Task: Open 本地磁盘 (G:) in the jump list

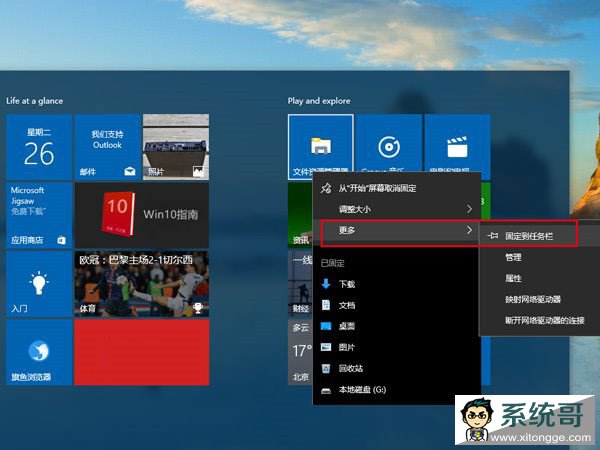Action: point(397,390)
